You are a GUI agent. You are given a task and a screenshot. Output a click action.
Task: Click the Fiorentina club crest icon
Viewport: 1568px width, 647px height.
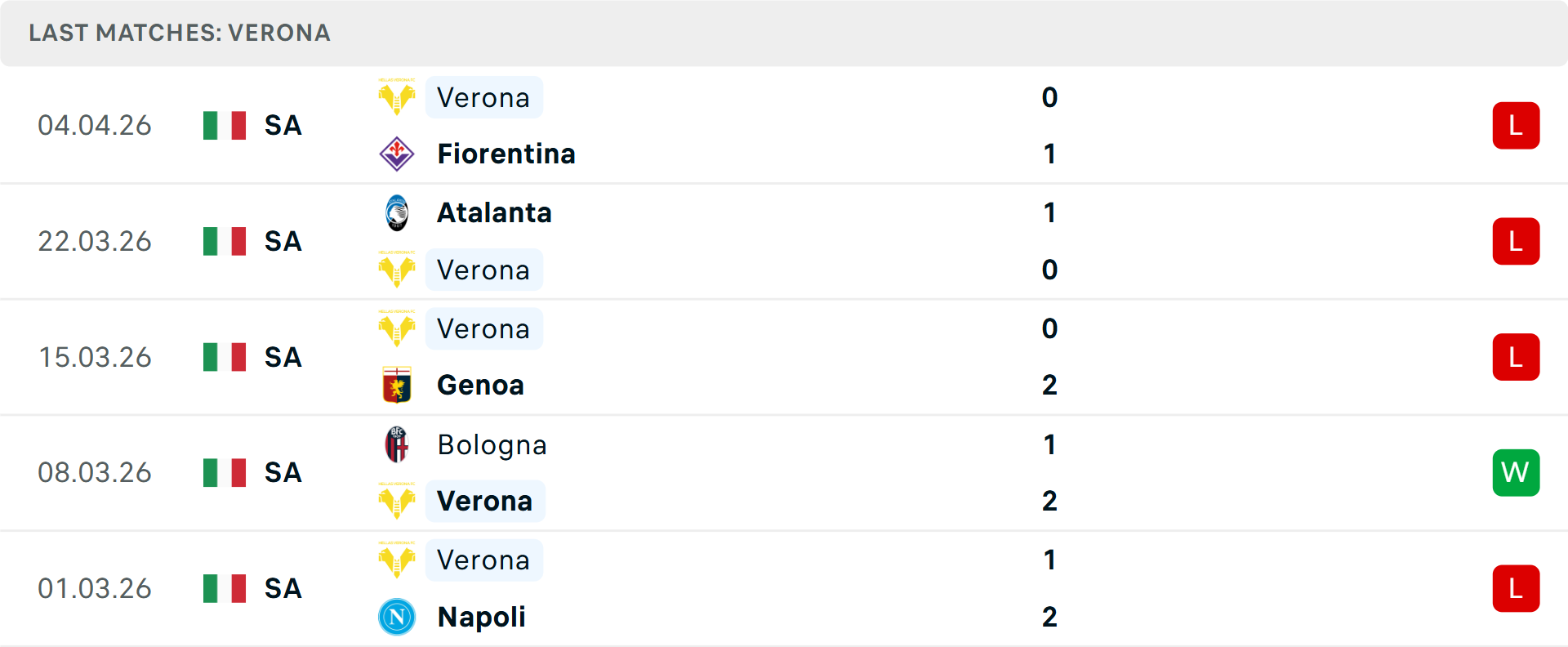click(x=397, y=154)
